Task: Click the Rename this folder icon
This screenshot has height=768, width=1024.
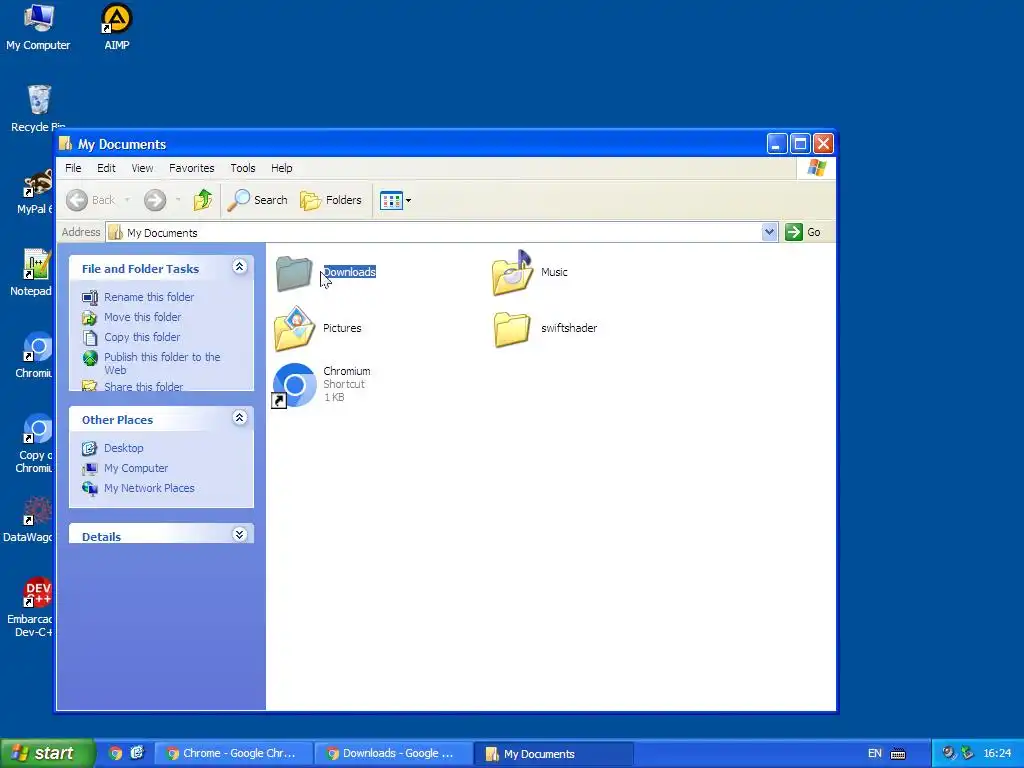Action: coord(90,298)
